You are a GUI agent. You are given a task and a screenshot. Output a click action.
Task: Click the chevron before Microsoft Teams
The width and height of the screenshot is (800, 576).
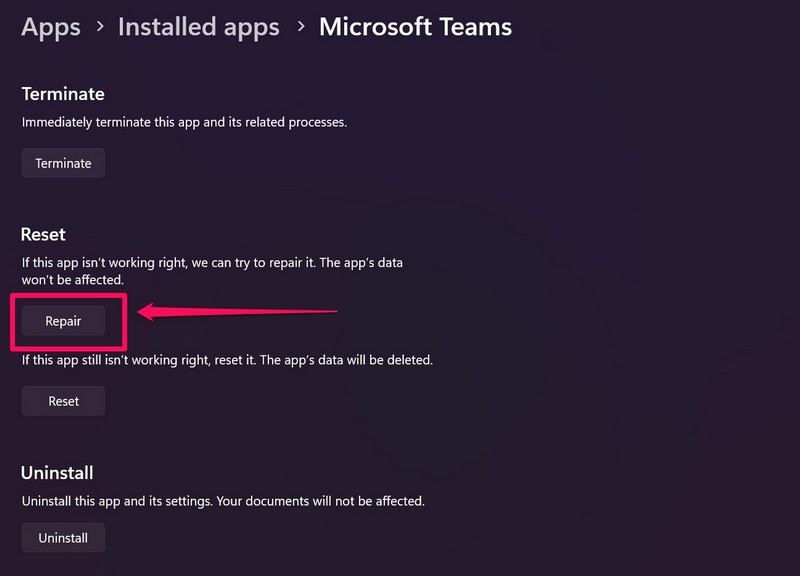pyautogui.click(x=299, y=27)
